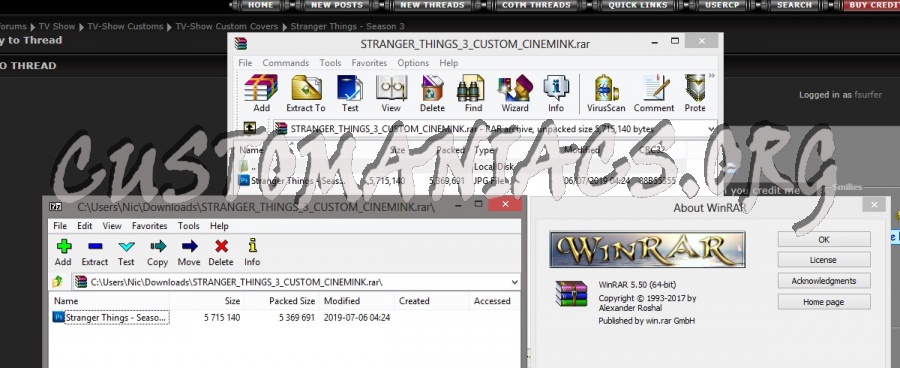The height and width of the screenshot is (368, 900).
Task: Open the Comment icon in WinRAR
Action: pyautogui.click(x=654, y=93)
